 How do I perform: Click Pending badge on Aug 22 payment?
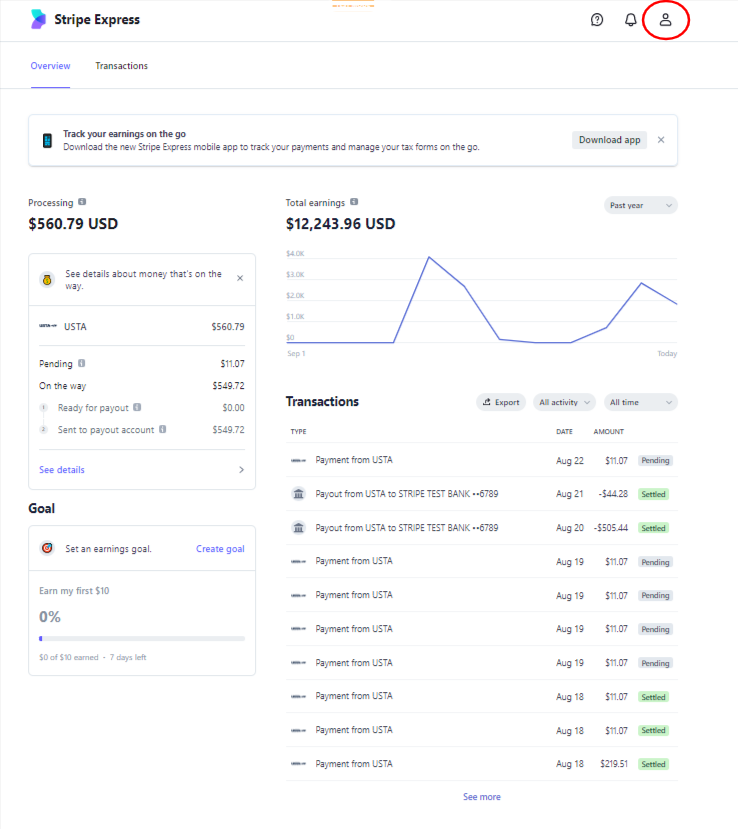(x=655, y=460)
